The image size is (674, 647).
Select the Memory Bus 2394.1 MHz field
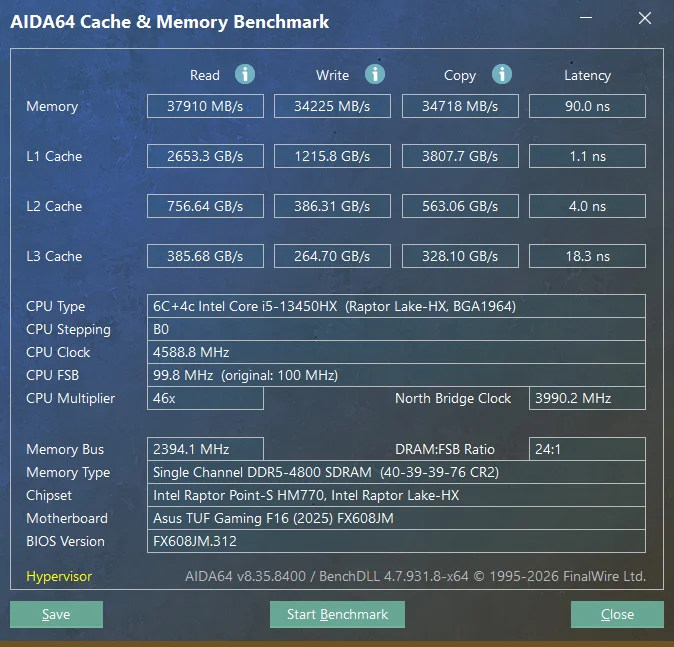click(205, 449)
